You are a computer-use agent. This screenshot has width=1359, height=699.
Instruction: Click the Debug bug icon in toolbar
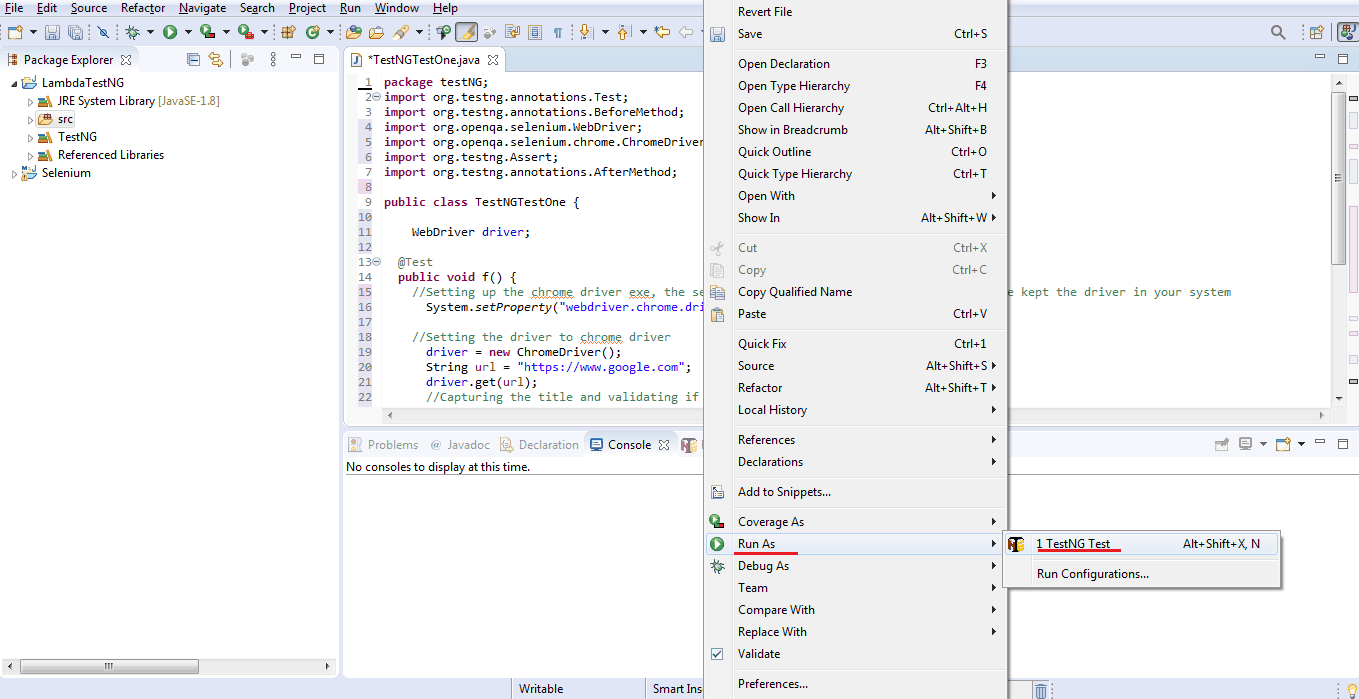pos(132,32)
